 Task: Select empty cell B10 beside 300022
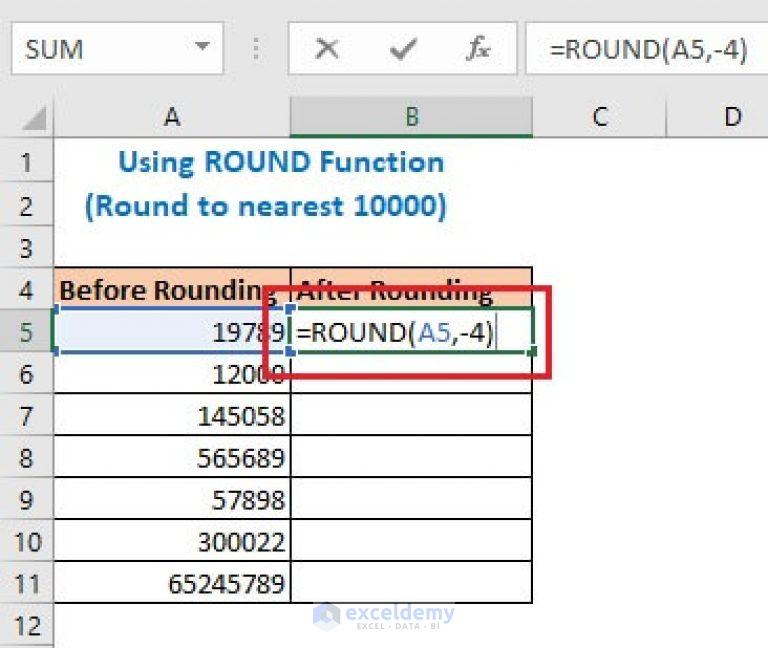point(411,541)
